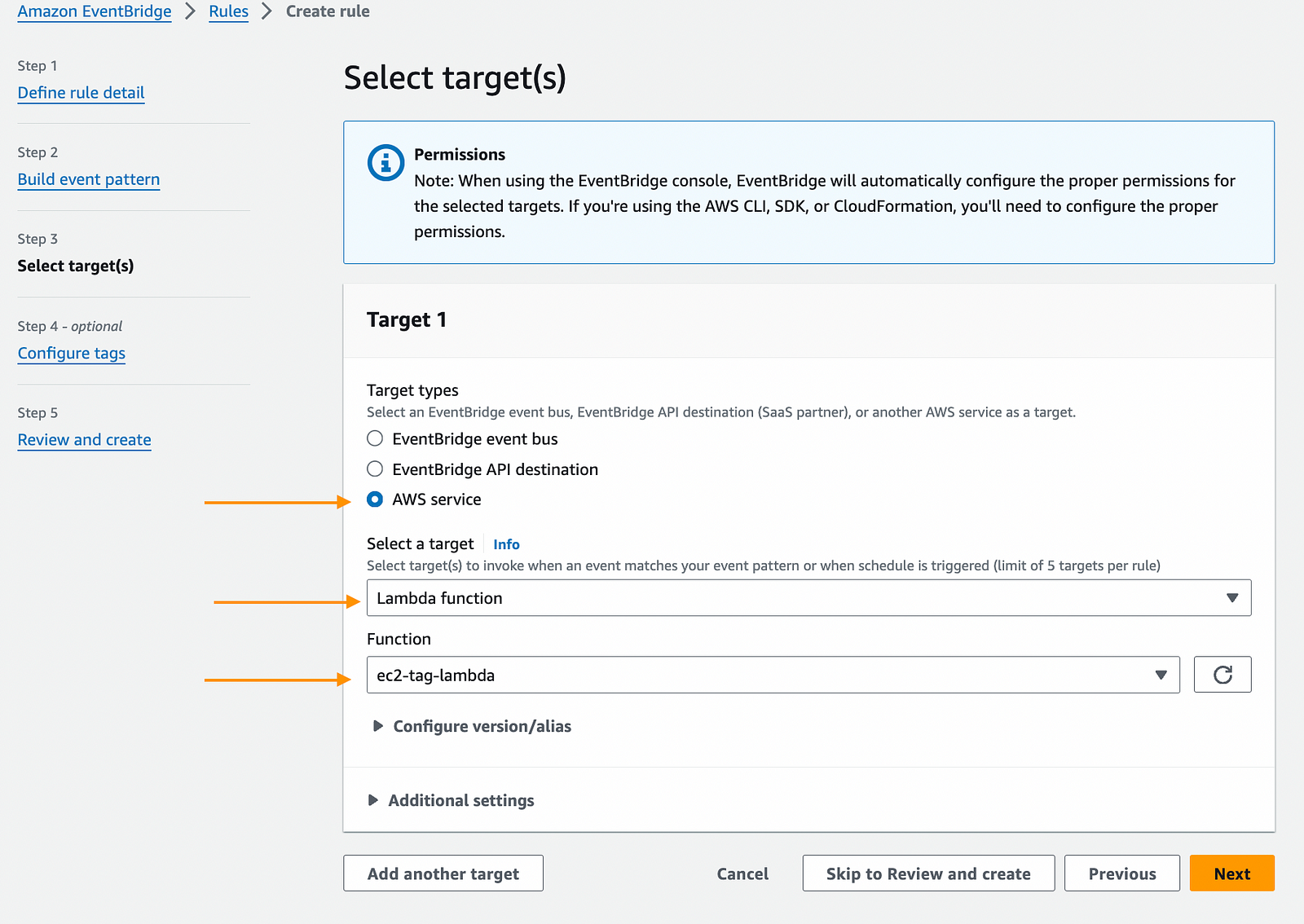Viewport: 1304px width, 924px height.
Task: Open the Rules breadcrumb link
Action: [228, 11]
